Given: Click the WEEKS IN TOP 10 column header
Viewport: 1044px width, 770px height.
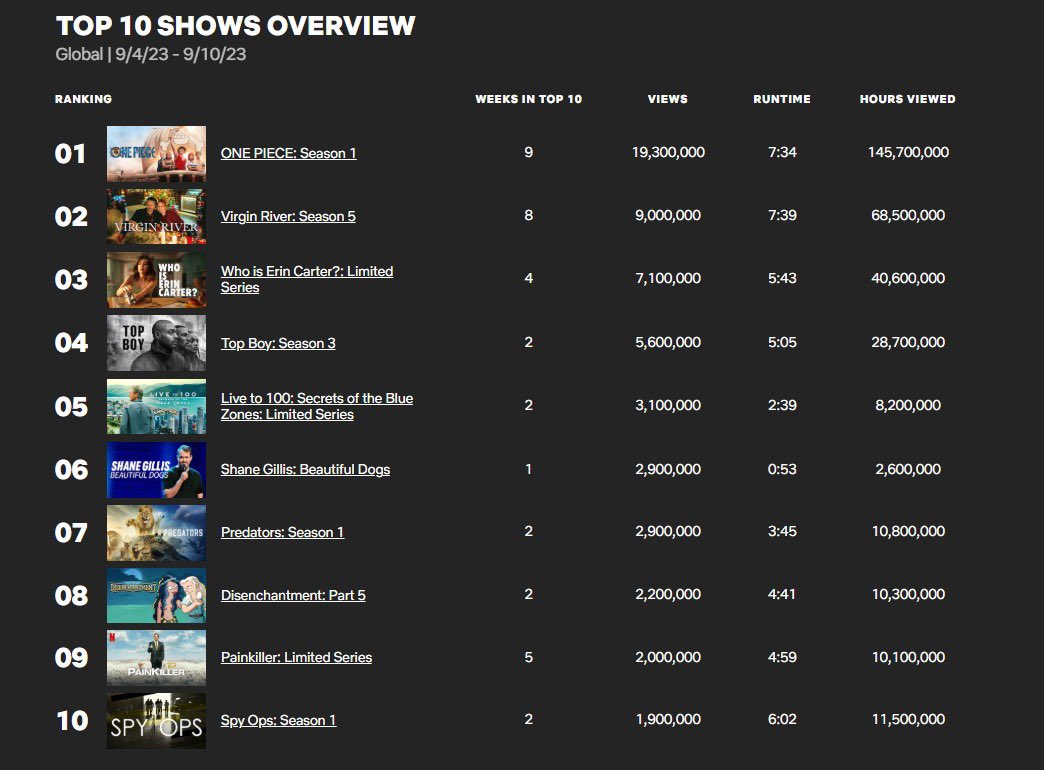Looking at the screenshot, I should [x=529, y=99].
